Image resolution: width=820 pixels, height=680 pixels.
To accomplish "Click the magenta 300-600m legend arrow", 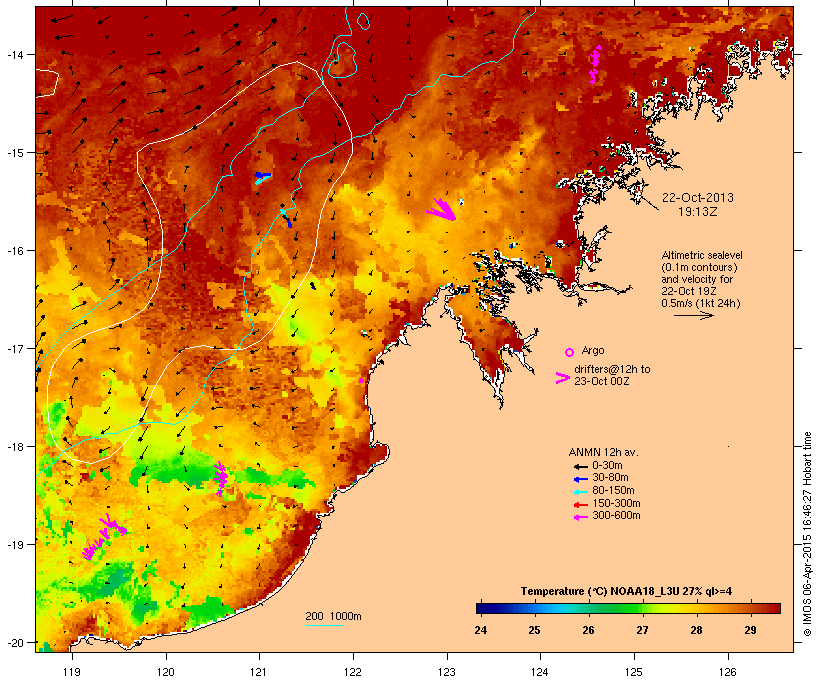I will tap(580, 517).
